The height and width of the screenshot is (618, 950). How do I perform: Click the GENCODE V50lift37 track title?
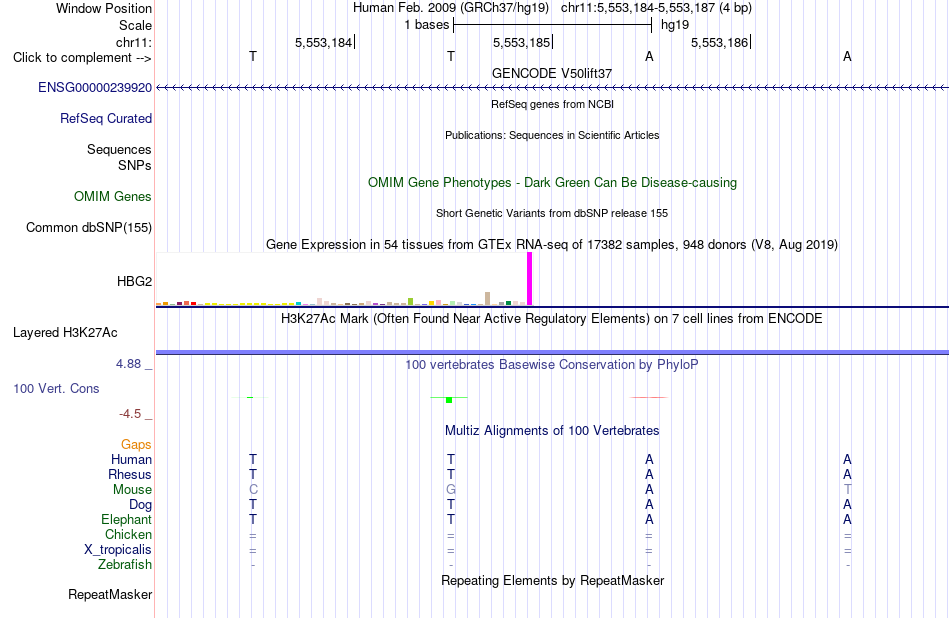point(552,74)
